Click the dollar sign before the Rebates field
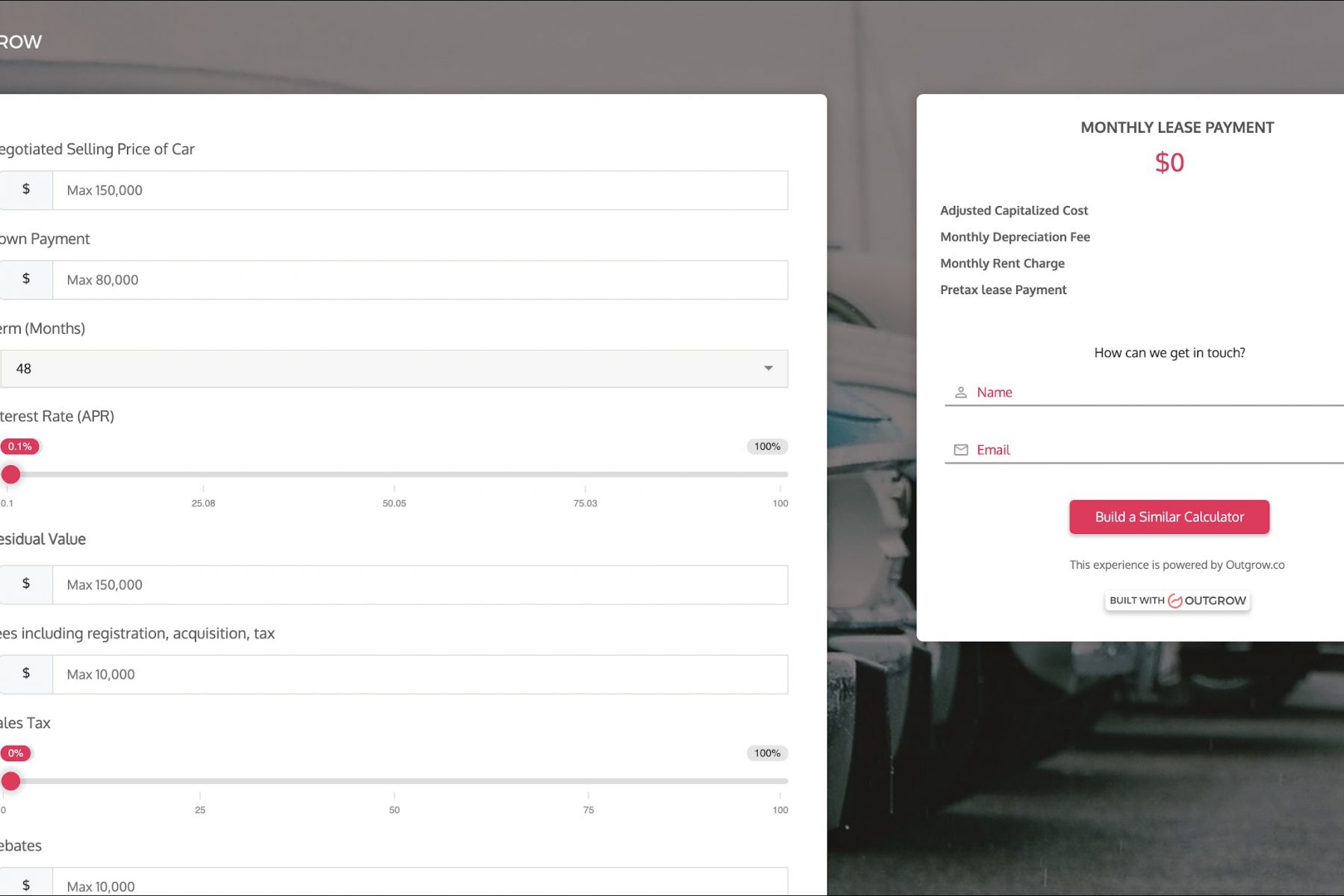 point(26,885)
